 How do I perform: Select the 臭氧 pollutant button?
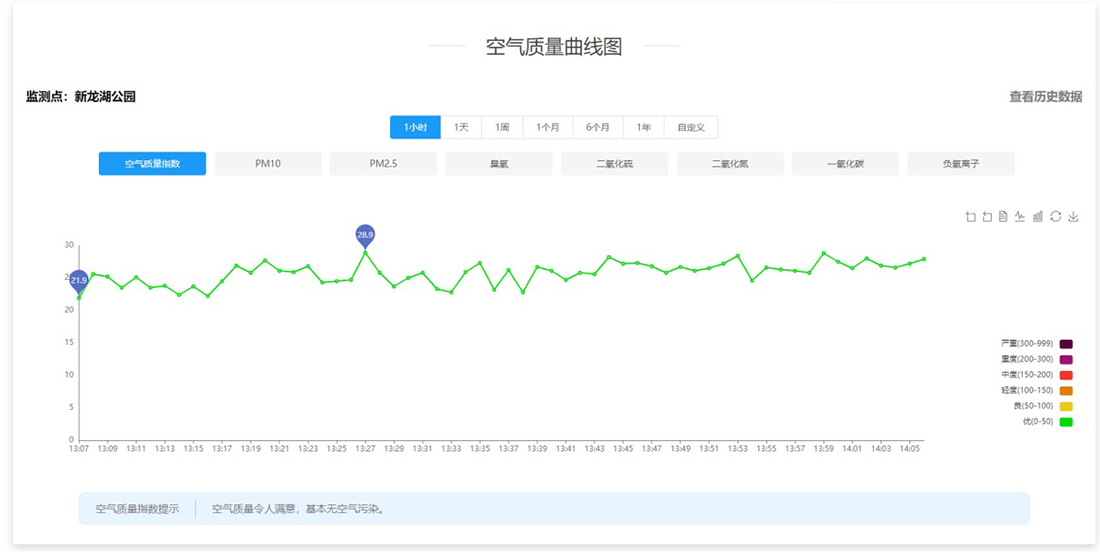499,164
